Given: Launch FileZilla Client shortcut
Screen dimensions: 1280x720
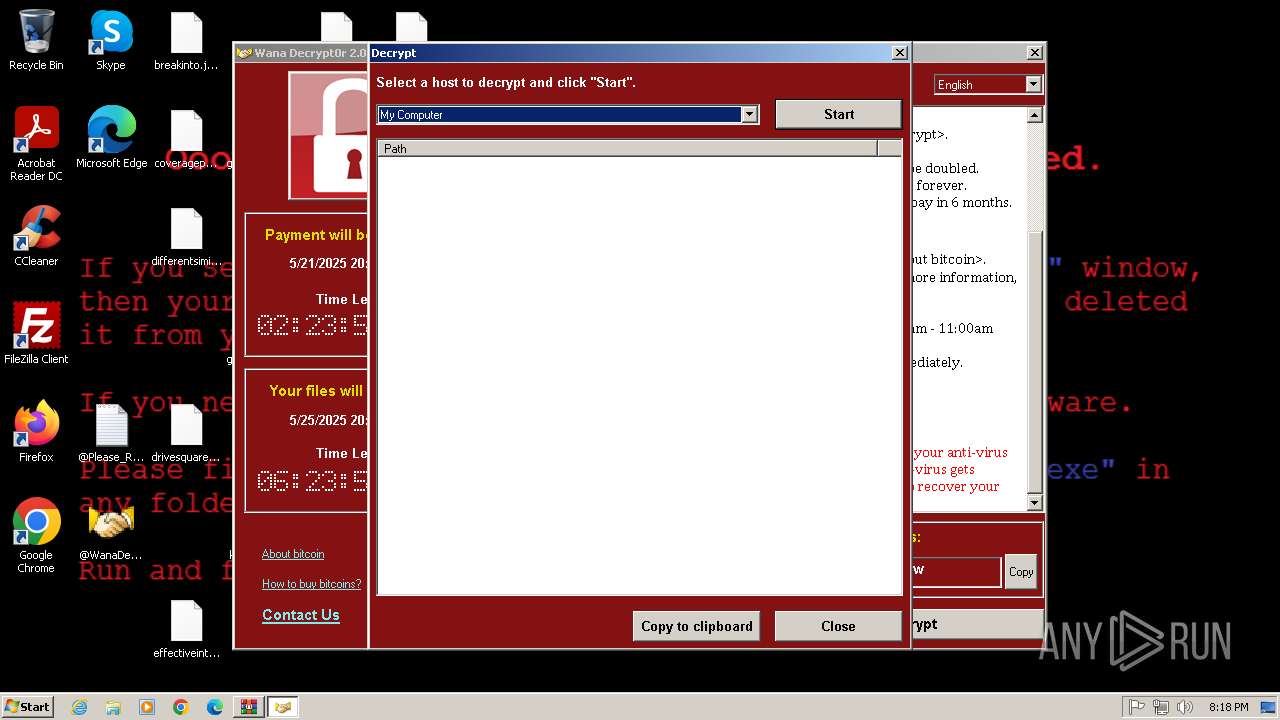Looking at the screenshot, I should [x=36, y=334].
